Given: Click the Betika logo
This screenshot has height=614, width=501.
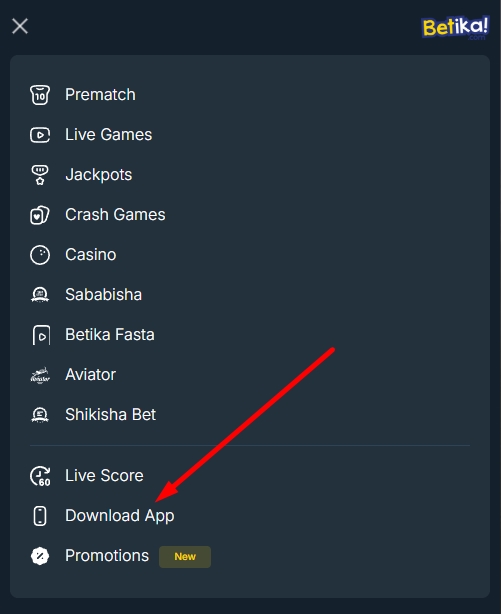Looking at the screenshot, I should pyautogui.click(x=456, y=27).
